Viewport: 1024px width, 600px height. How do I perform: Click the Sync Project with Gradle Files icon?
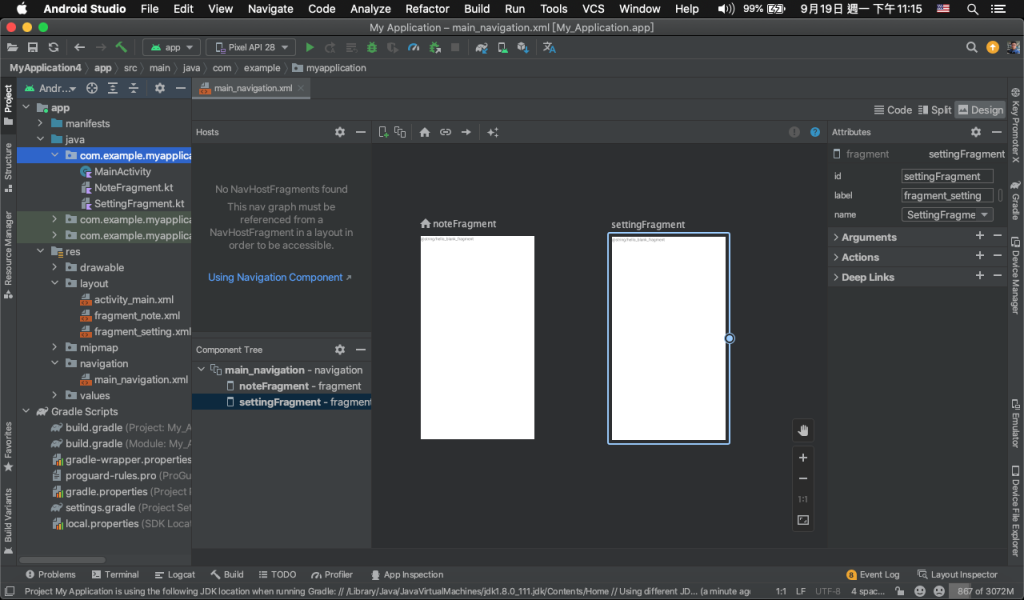click(481, 47)
